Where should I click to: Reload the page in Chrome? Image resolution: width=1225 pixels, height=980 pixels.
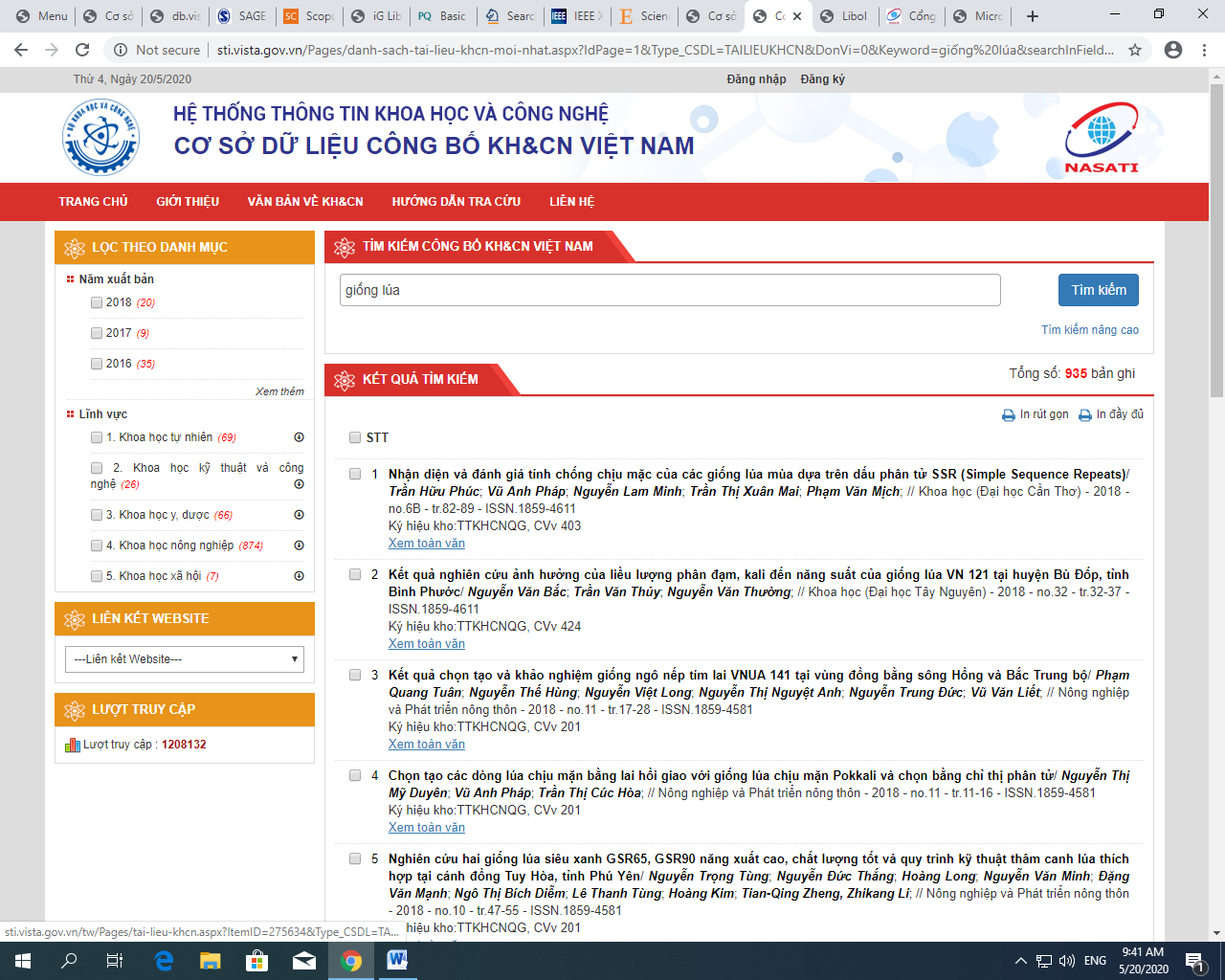click(82, 50)
